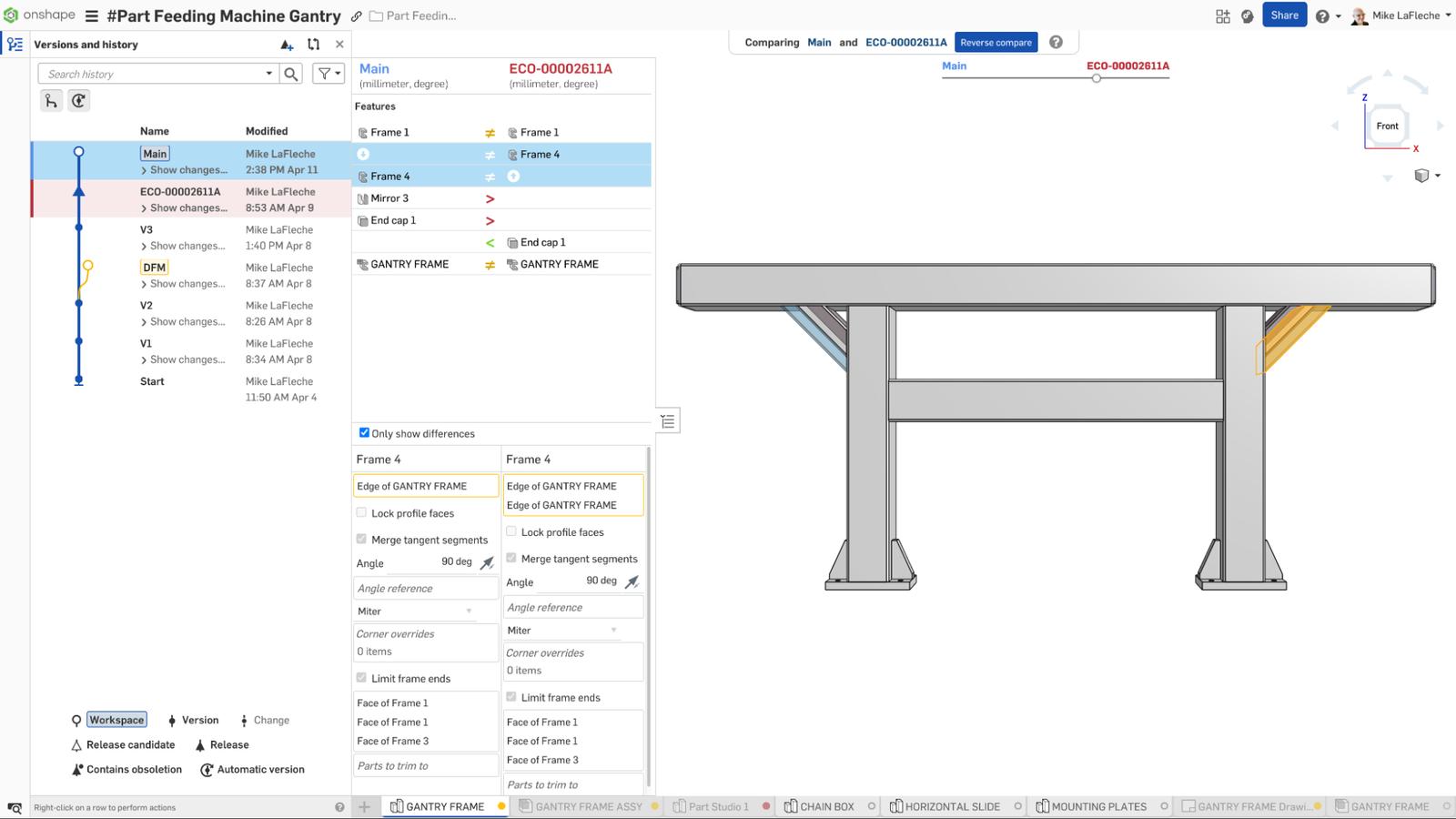This screenshot has height=819, width=1456.
Task: Open the Miter corner type dropdown
Action: point(415,612)
